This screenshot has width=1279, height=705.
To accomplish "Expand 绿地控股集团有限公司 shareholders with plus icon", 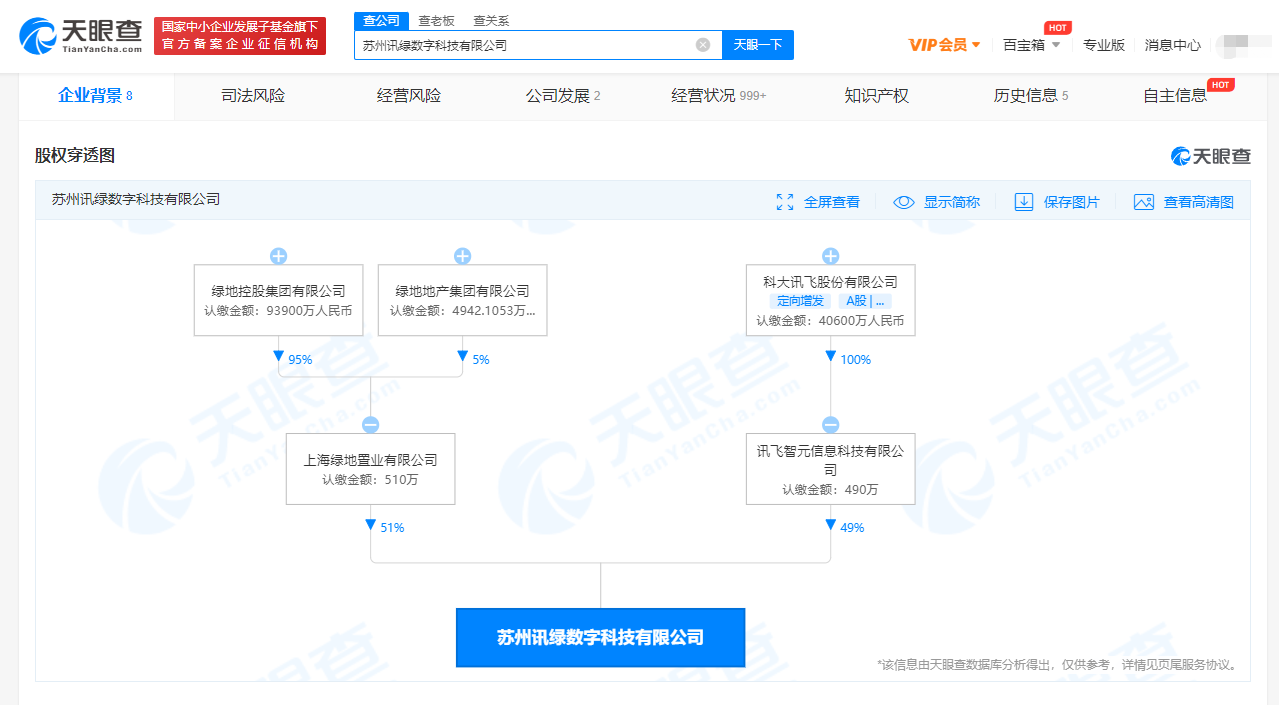I will [x=279, y=256].
